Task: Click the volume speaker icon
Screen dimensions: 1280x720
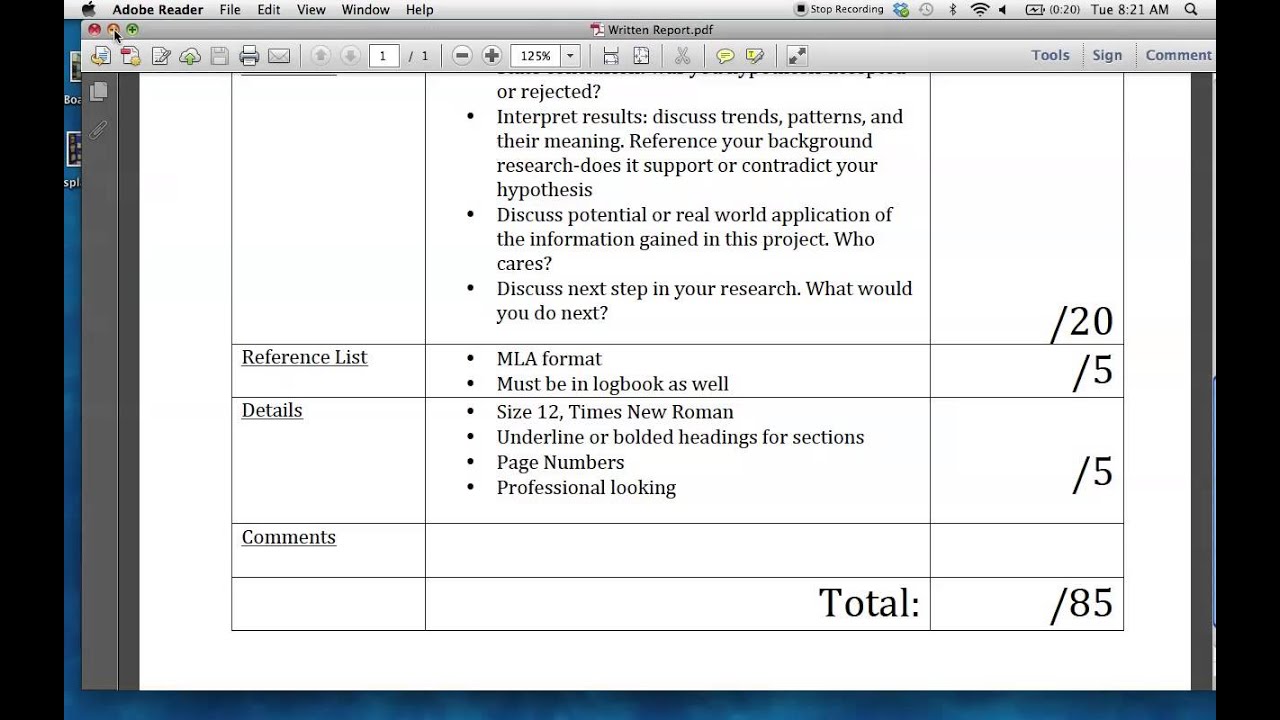Action: point(1002,9)
